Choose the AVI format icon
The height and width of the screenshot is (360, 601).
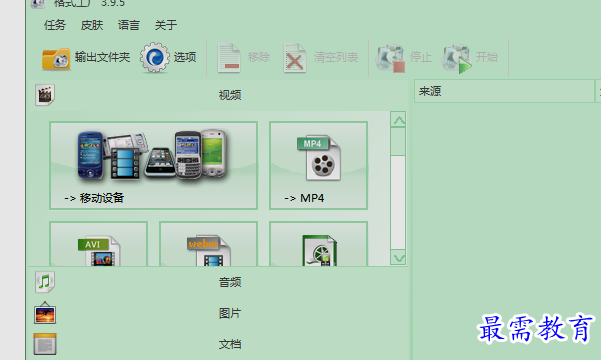click(x=99, y=252)
